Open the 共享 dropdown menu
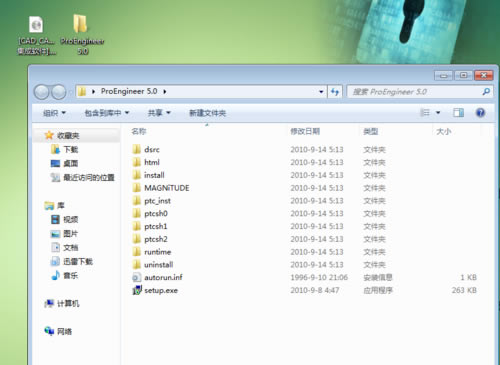The height and width of the screenshot is (365, 500). (x=159, y=113)
